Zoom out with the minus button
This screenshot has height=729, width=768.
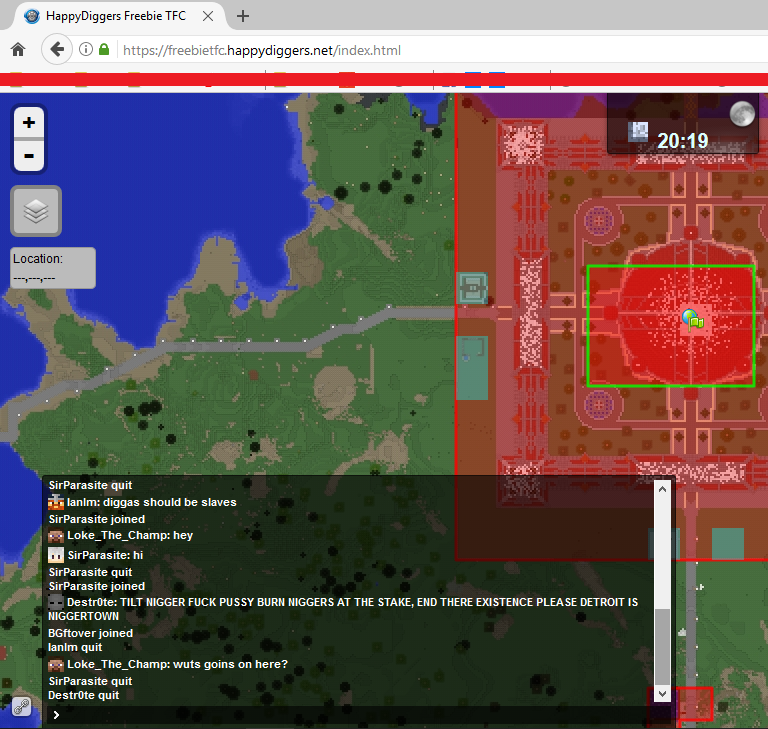click(x=29, y=155)
